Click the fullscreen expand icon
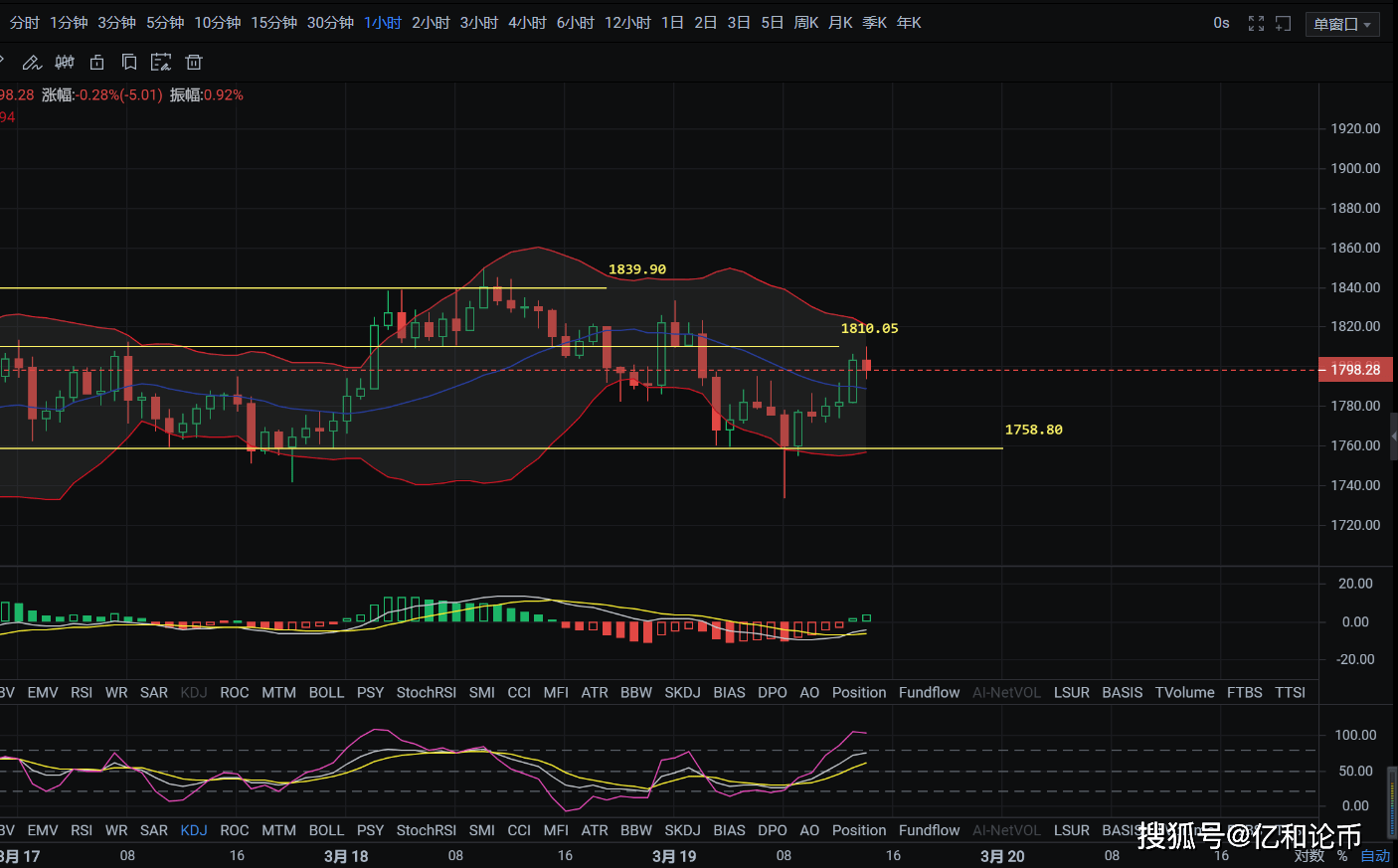Image resolution: width=1398 pixels, height=868 pixels. pyautogui.click(x=1256, y=24)
